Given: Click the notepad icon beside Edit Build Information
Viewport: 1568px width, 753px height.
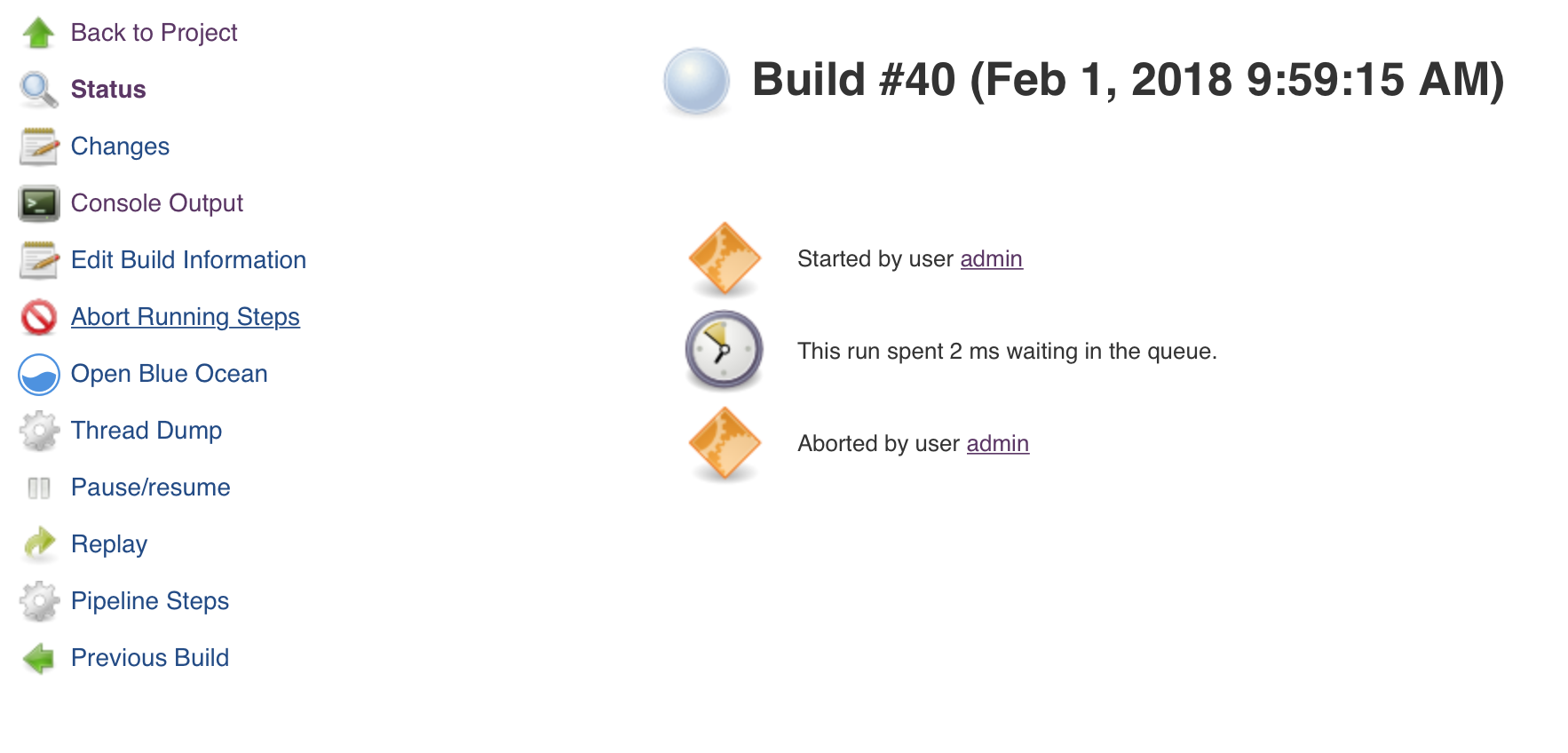Looking at the screenshot, I should click(39, 260).
